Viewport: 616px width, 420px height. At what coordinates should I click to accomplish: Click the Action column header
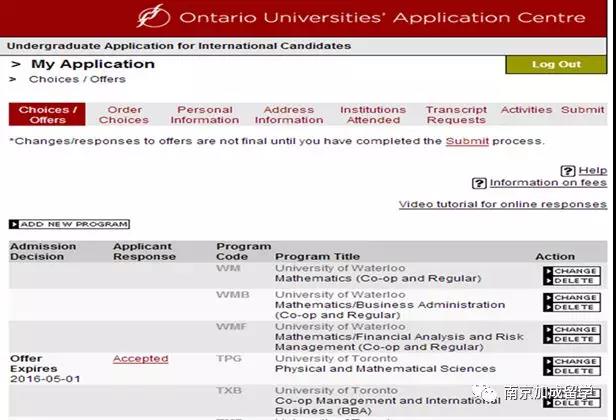pos(555,257)
